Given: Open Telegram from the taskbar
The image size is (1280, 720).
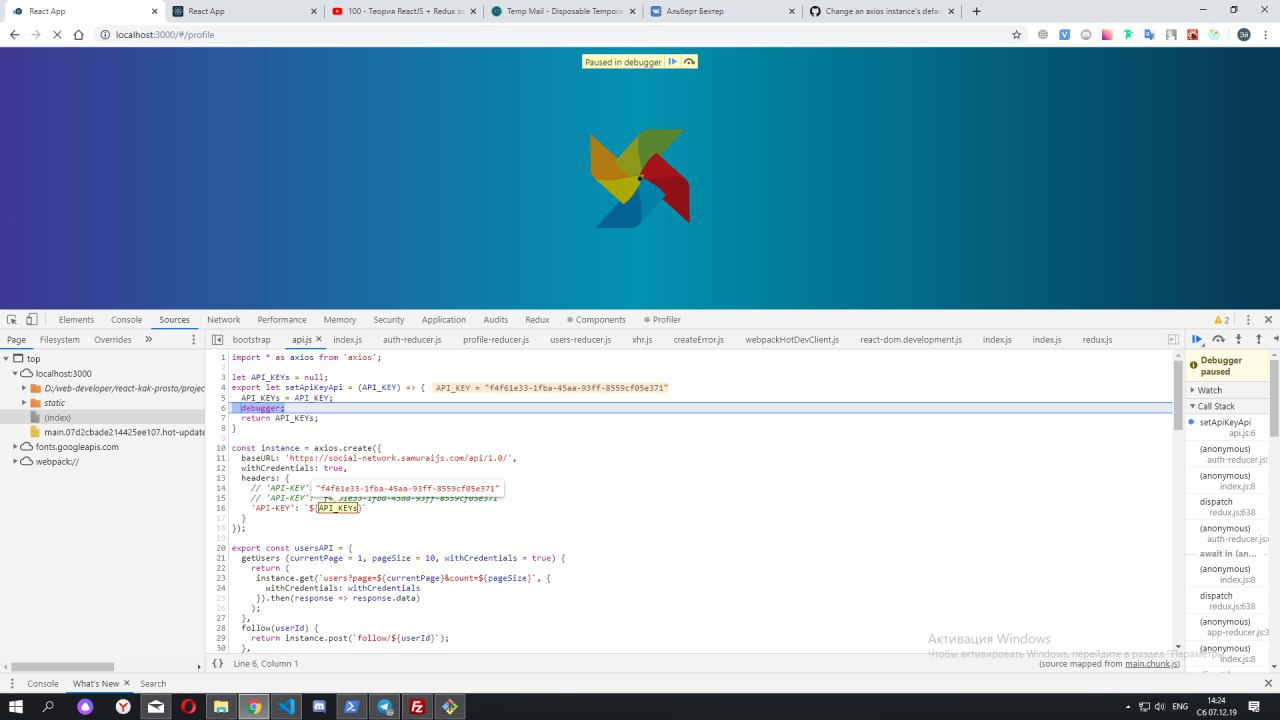Looking at the screenshot, I should (385, 706).
